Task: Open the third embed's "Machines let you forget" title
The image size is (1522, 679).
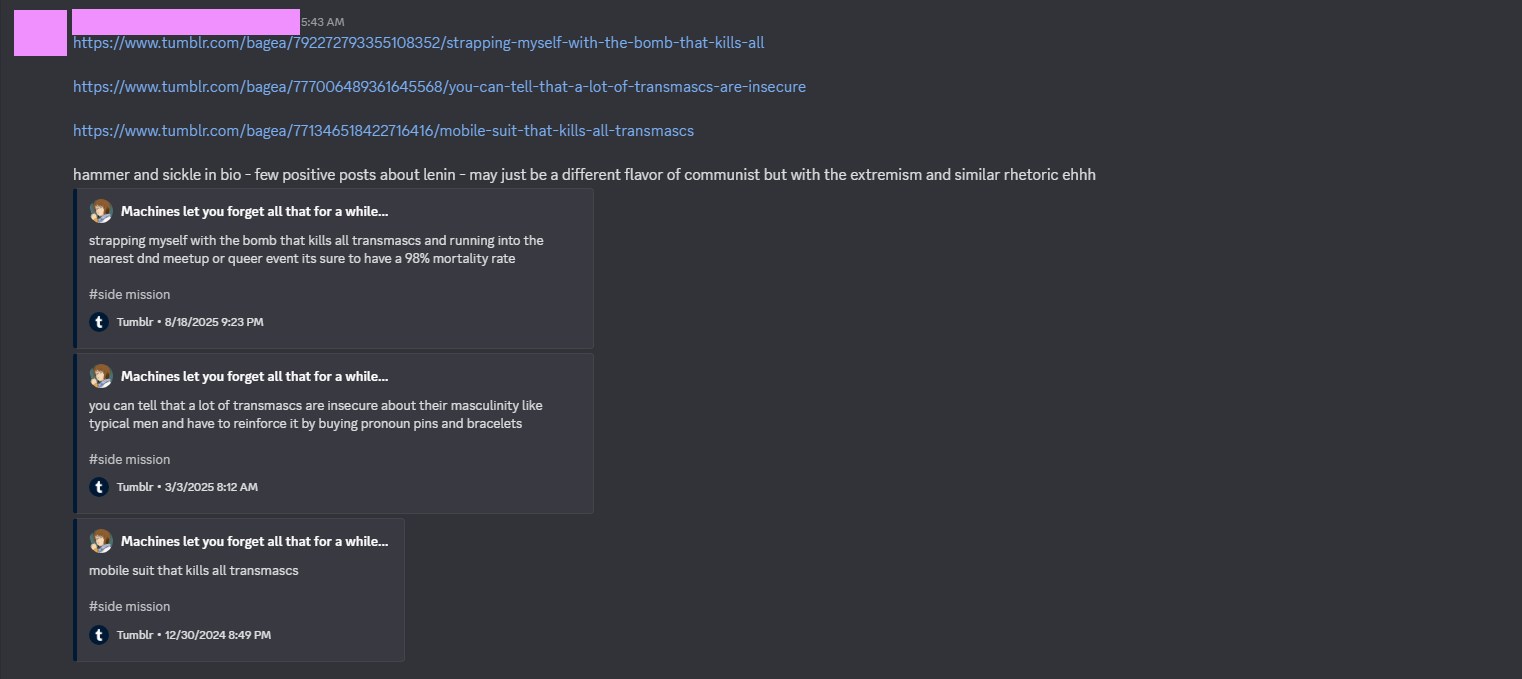Action: point(254,541)
